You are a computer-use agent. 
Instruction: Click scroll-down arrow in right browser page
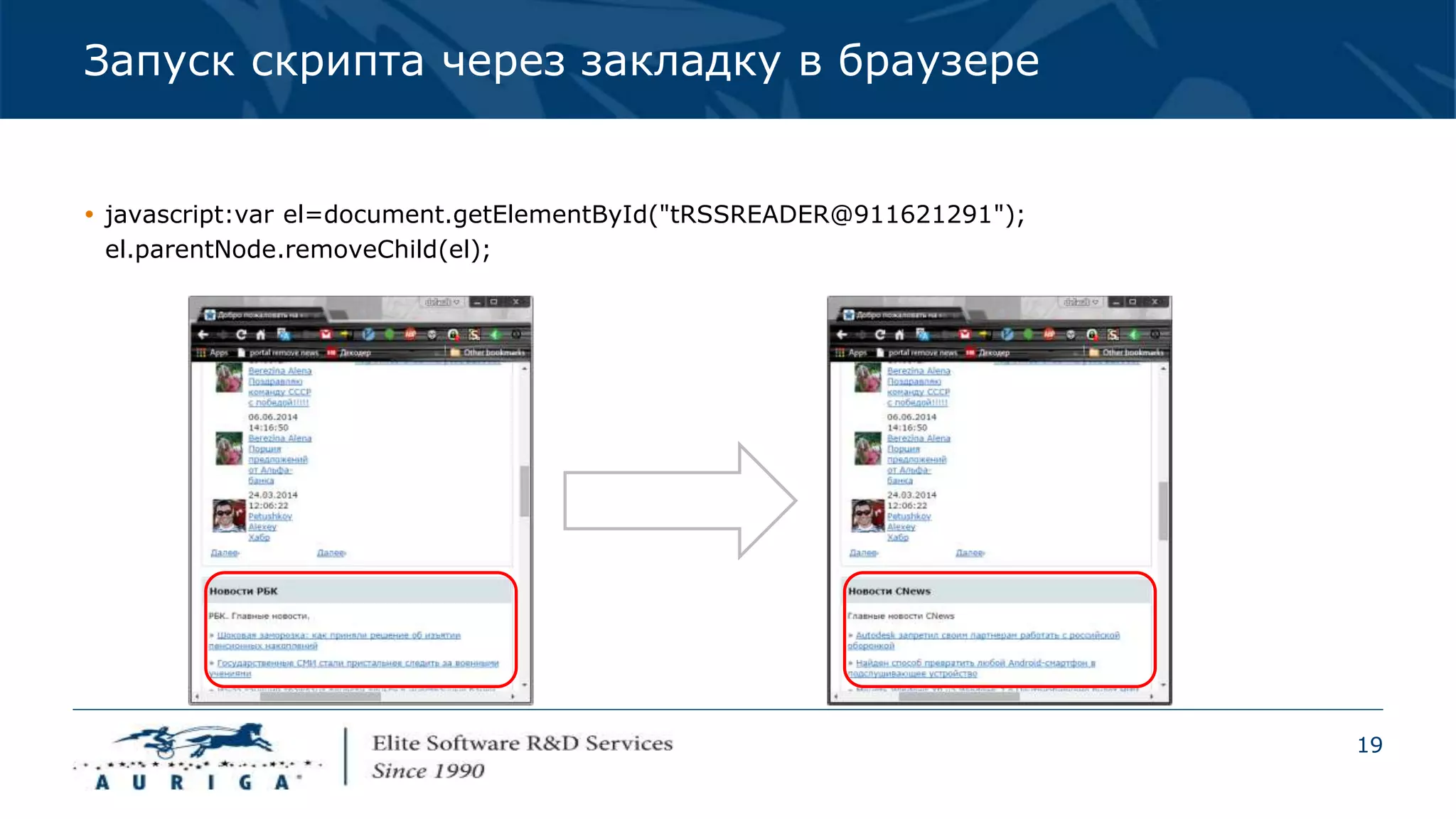tap(1164, 685)
